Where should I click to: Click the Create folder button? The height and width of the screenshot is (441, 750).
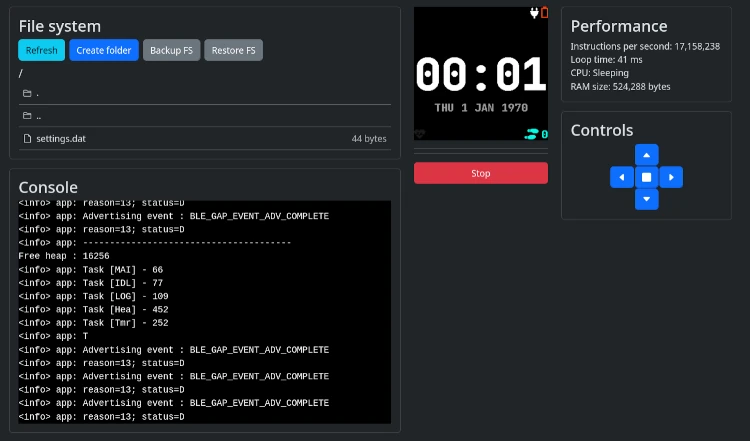coord(104,50)
